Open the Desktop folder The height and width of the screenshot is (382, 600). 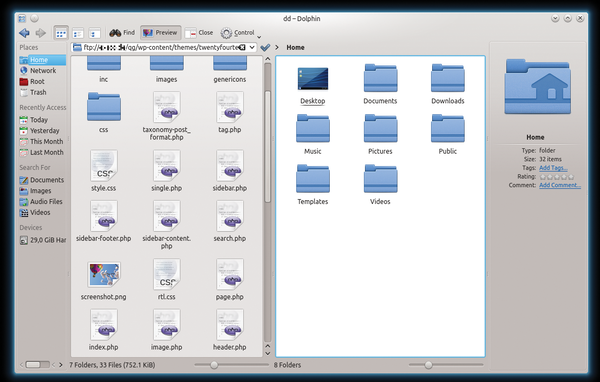[313, 85]
